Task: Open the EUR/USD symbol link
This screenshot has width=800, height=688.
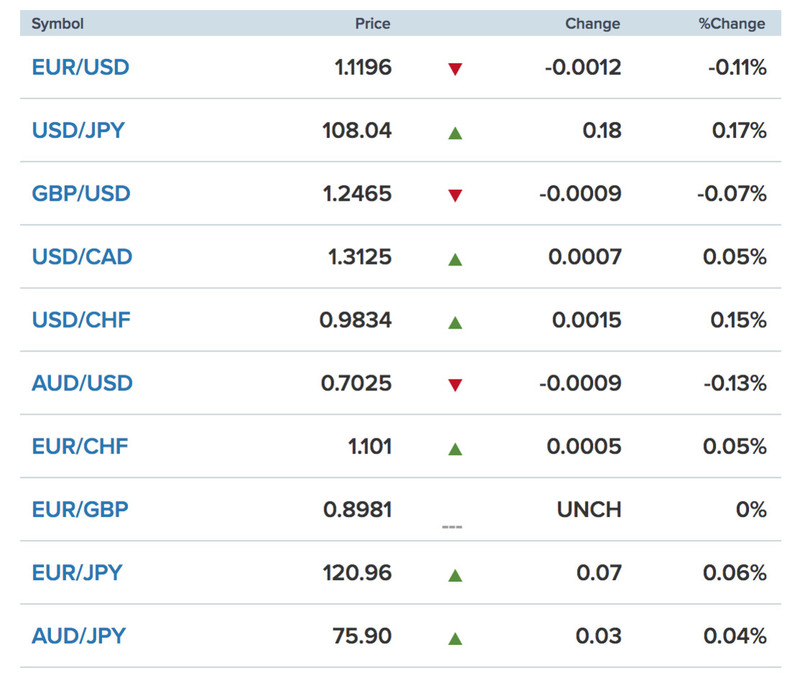Action: (x=80, y=67)
